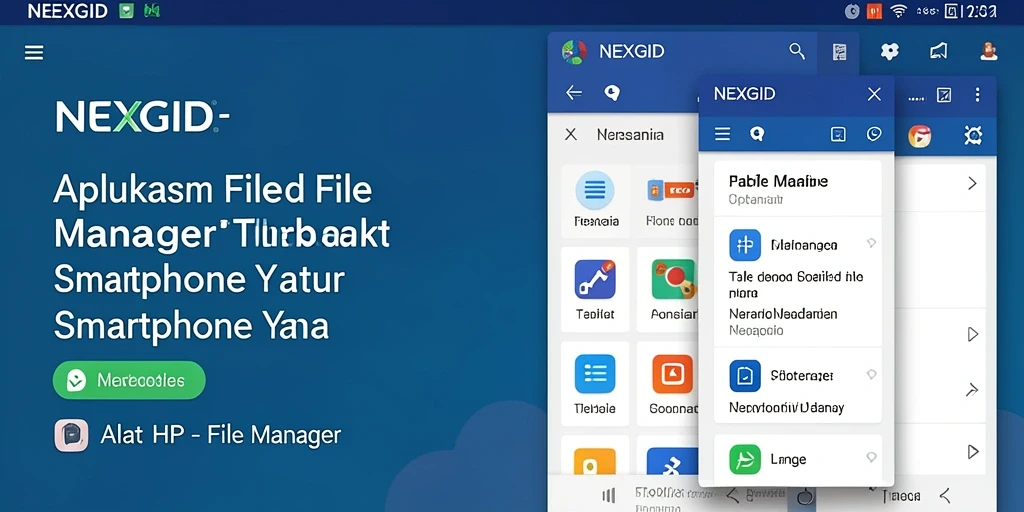Click the Nervtooriit/Udanay text
The image size is (1024, 512).
click(786, 408)
